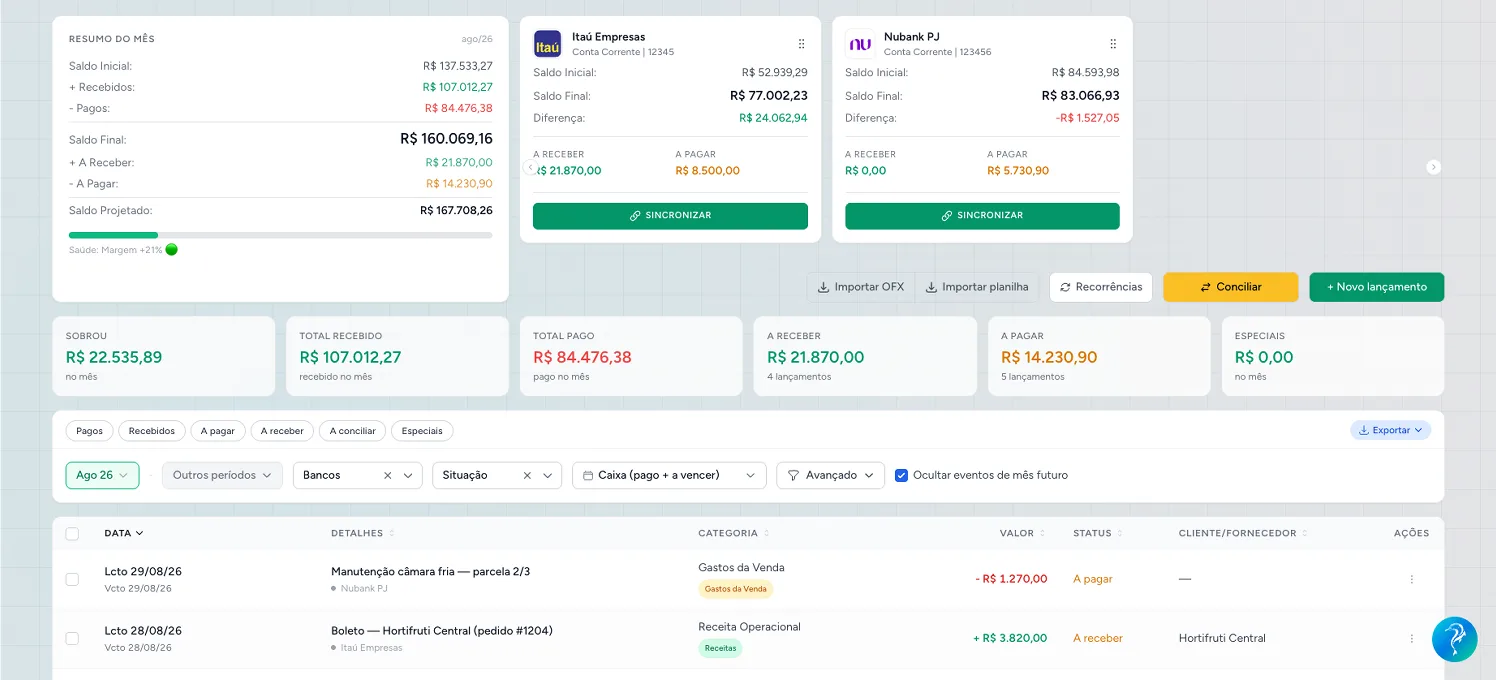Click the ago/26 label in Resumo do Mês

click(x=477, y=39)
